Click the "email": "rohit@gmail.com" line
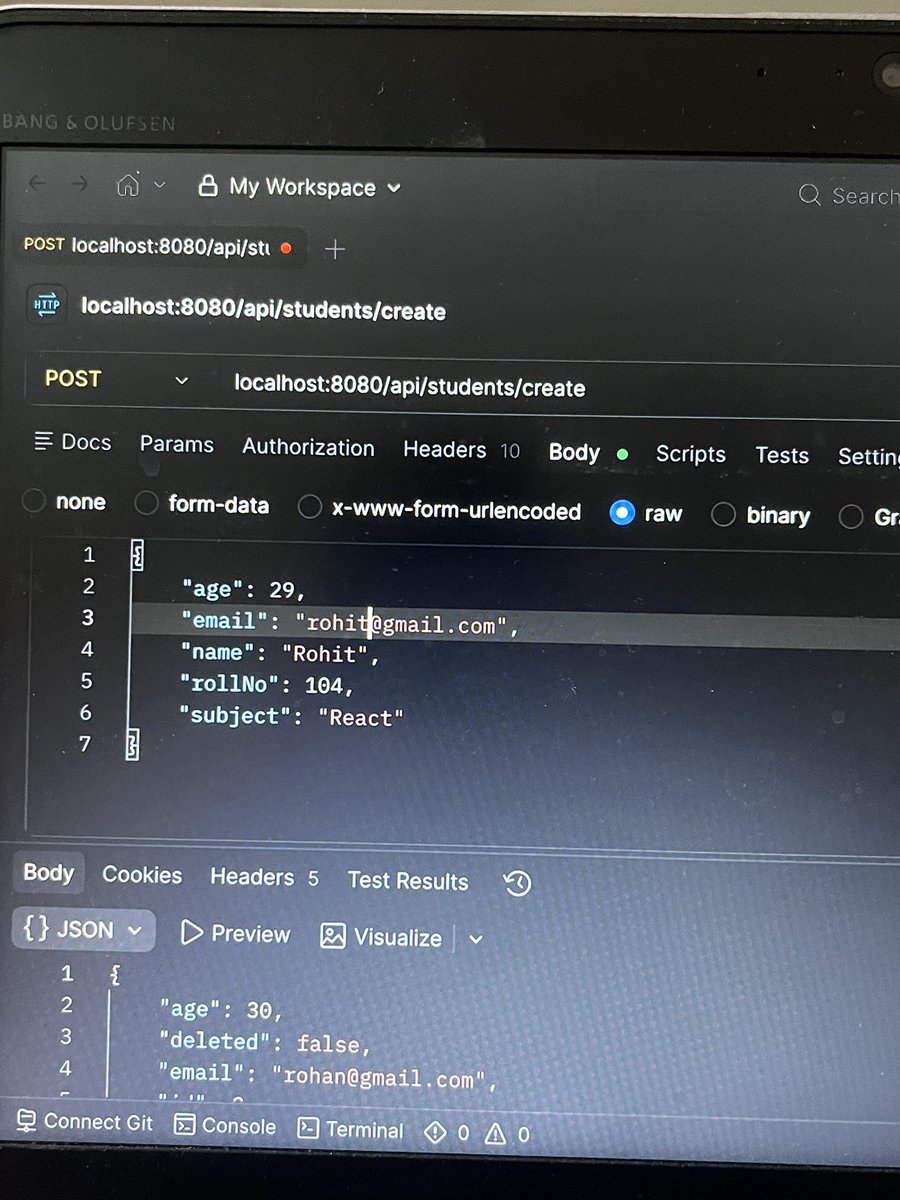This screenshot has width=900, height=1200. coord(350,623)
